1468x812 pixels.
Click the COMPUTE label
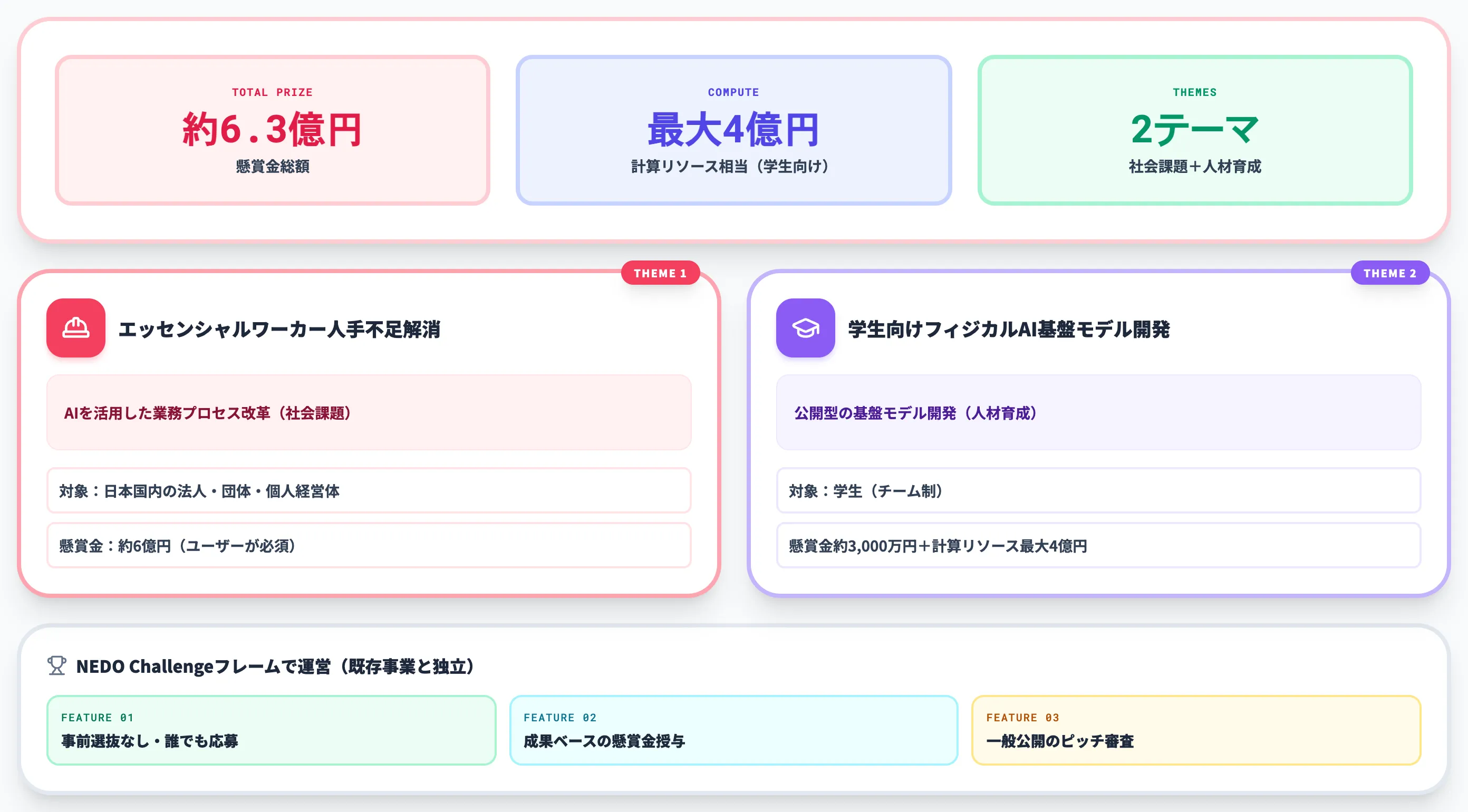733,92
